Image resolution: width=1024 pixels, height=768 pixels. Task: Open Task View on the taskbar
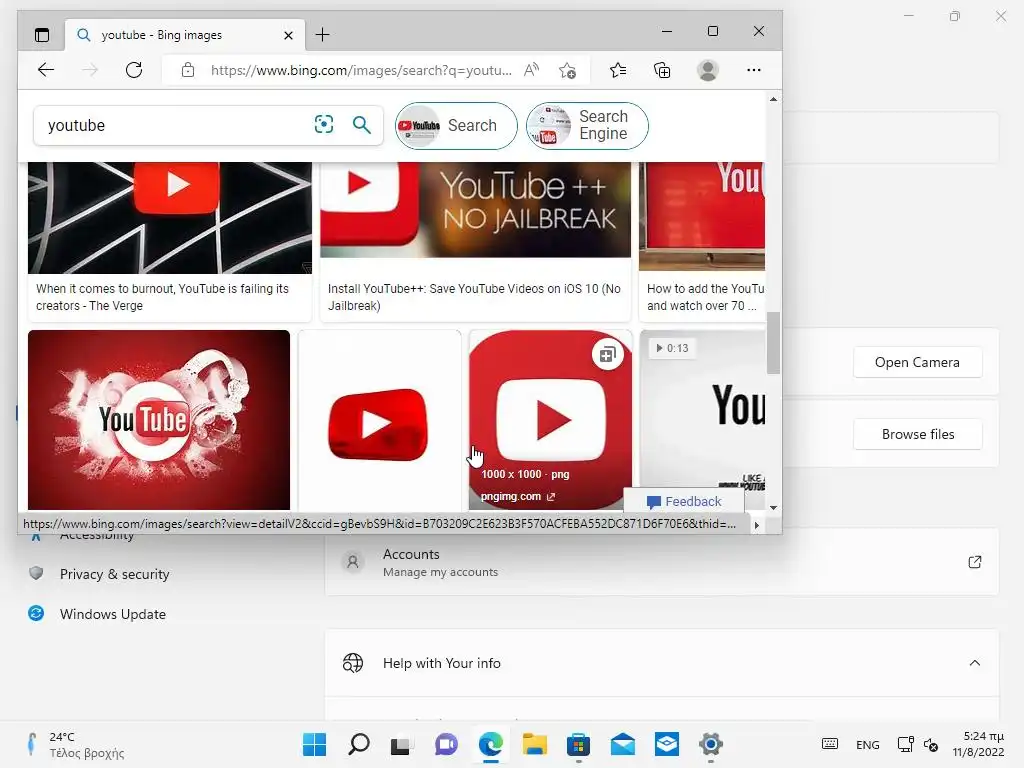(x=401, y=744)
